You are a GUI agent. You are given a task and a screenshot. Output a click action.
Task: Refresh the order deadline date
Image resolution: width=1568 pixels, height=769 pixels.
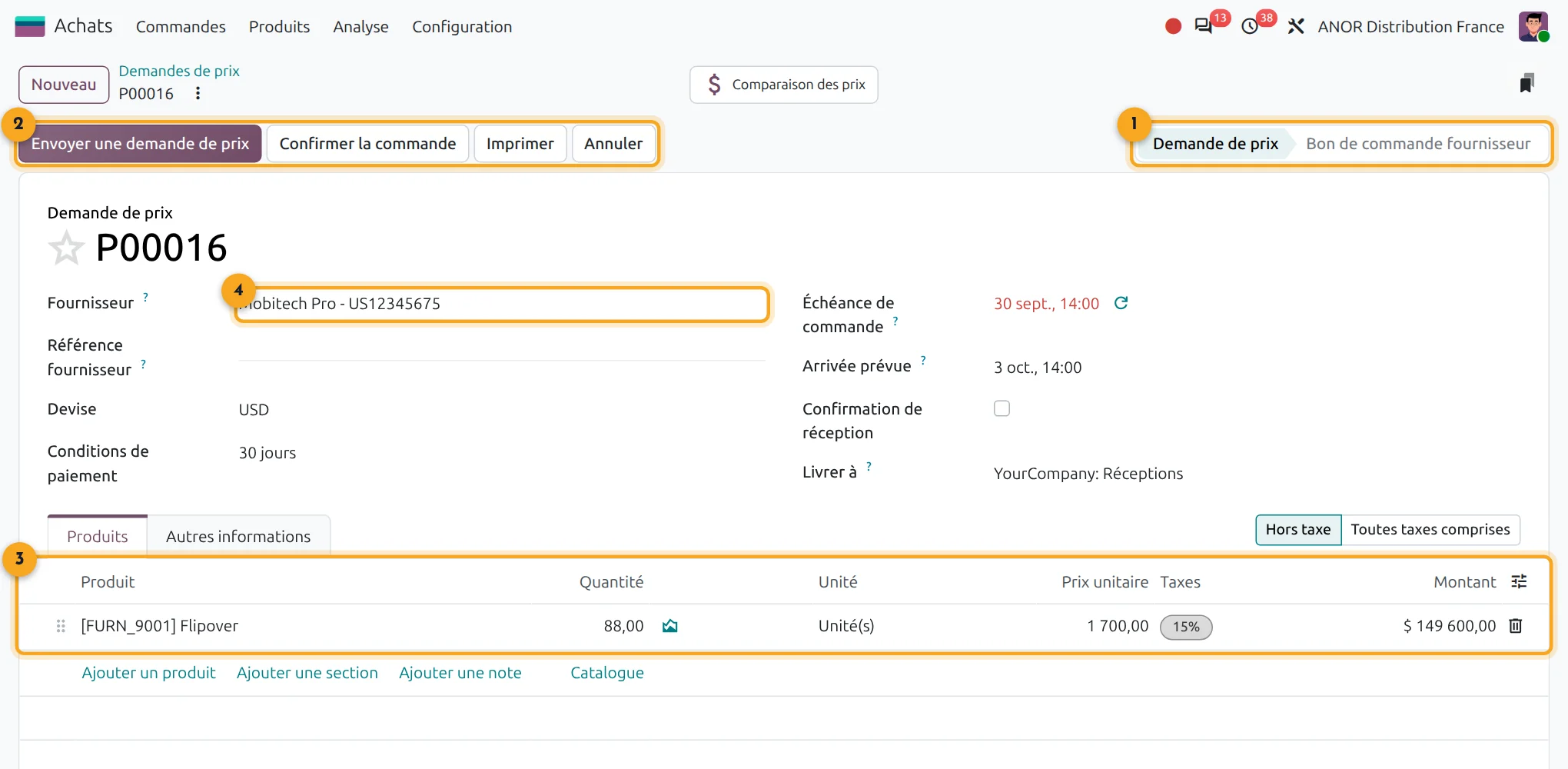(x=1121, y=303)
